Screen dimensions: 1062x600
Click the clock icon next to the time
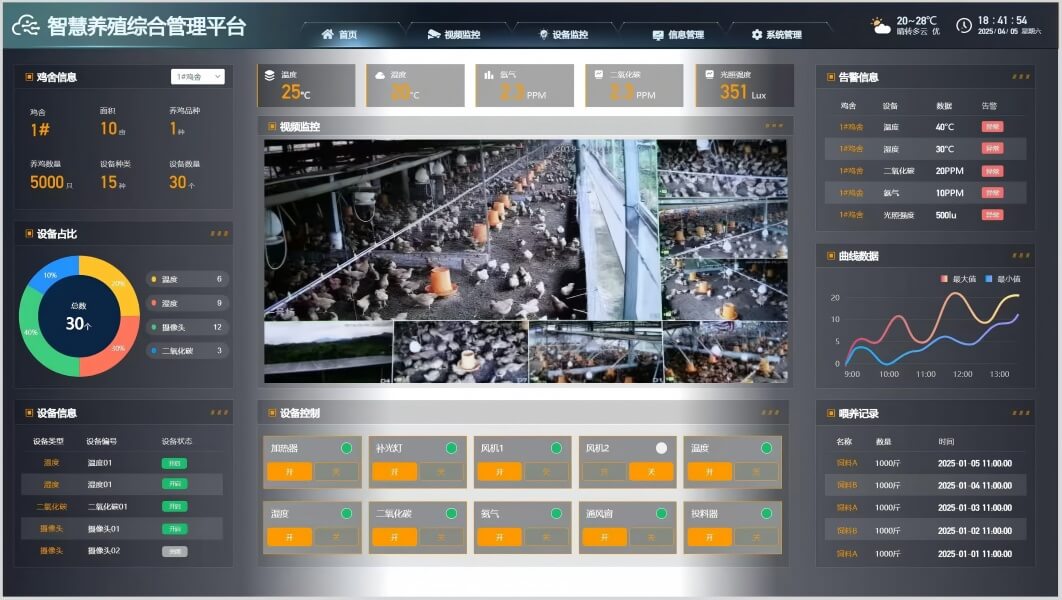[x=963, y=26]
